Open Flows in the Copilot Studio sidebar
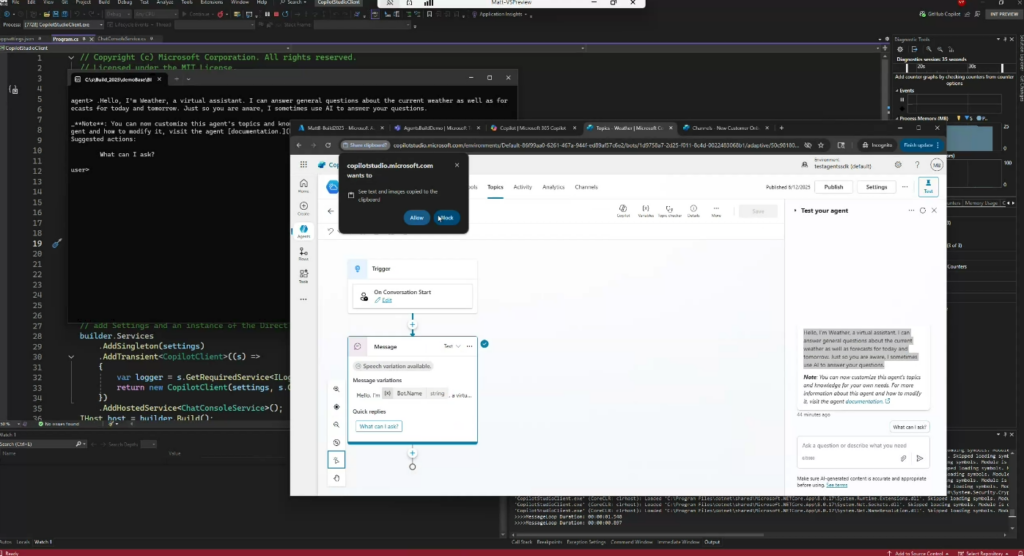This screenshot has width=1024, height=556. (303, 254)
